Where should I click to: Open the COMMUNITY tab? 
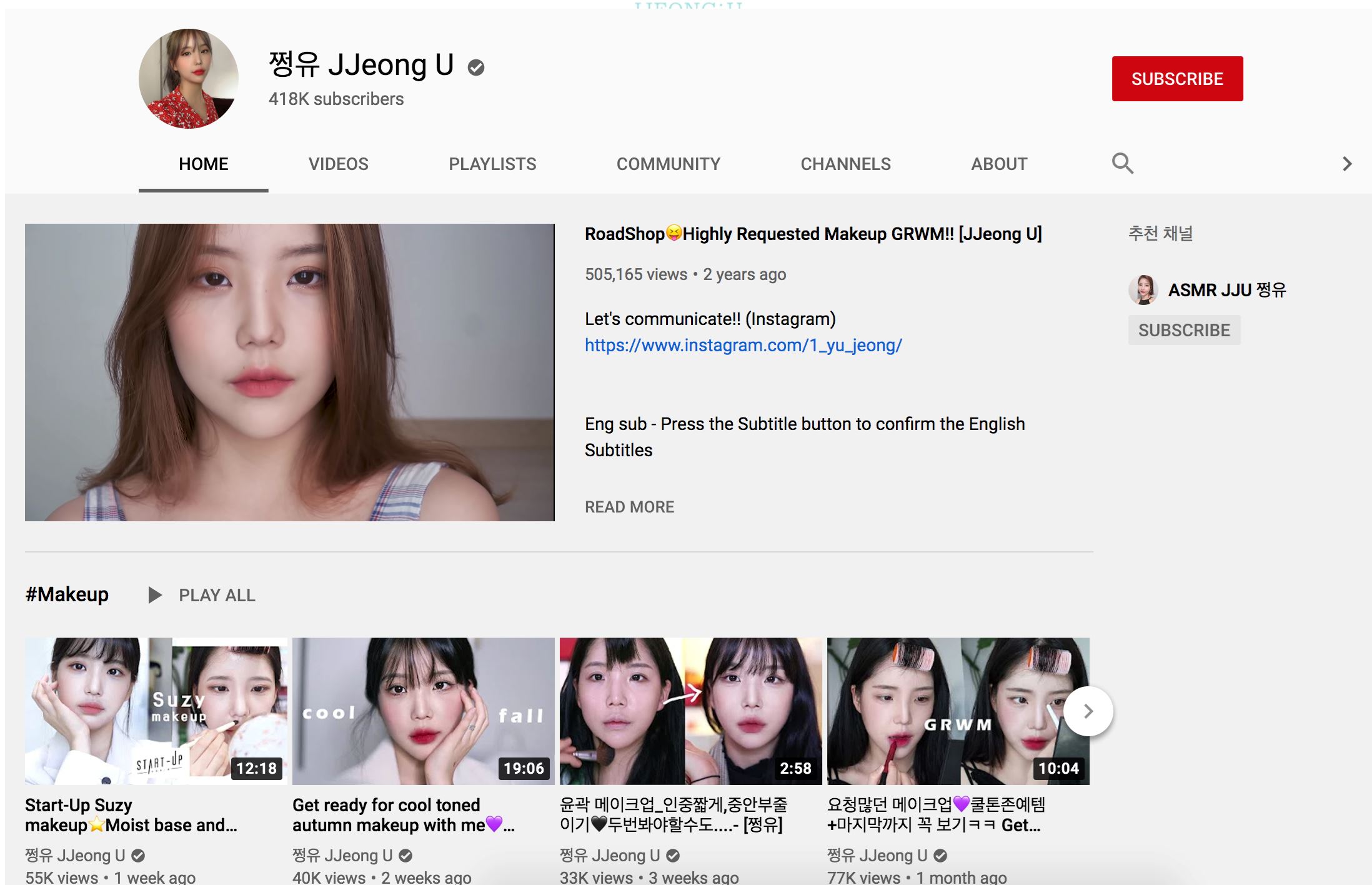[669, 163]
